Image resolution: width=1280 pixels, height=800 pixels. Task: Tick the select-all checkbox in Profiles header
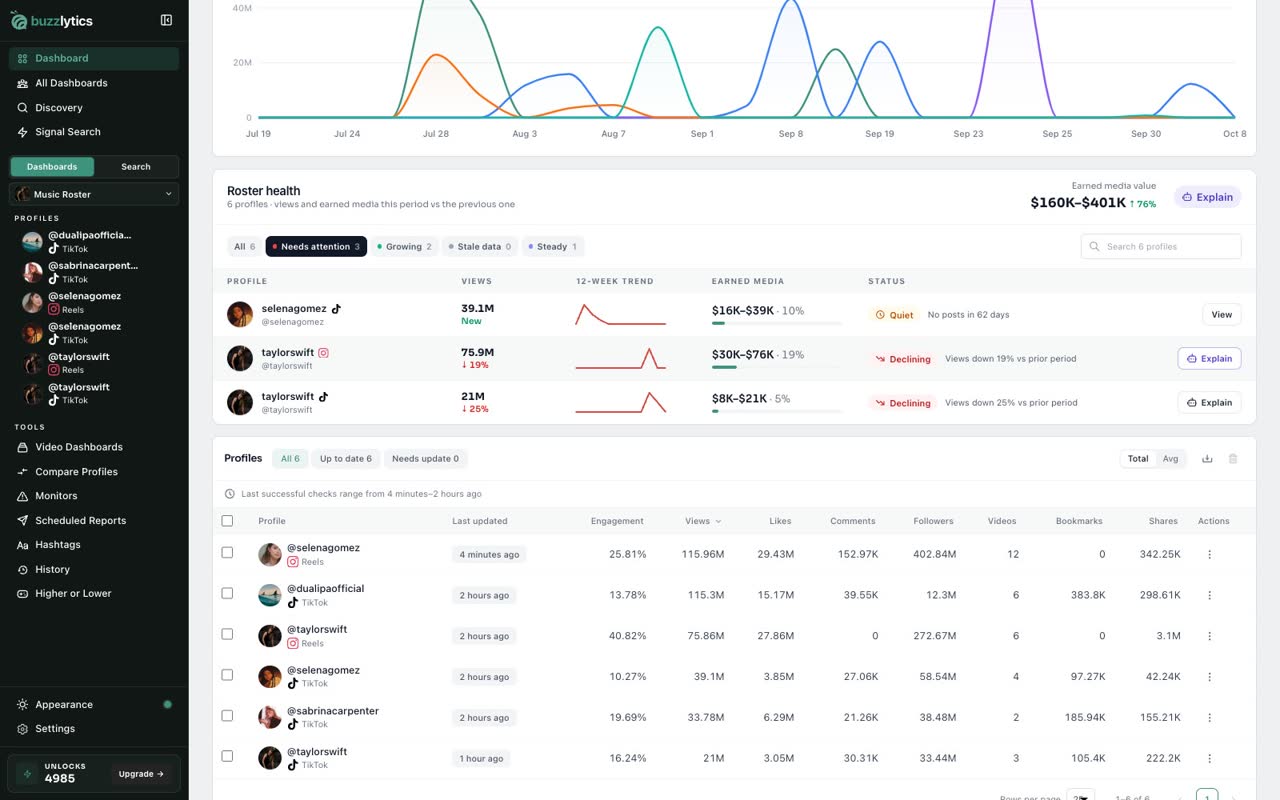[227, 521]
